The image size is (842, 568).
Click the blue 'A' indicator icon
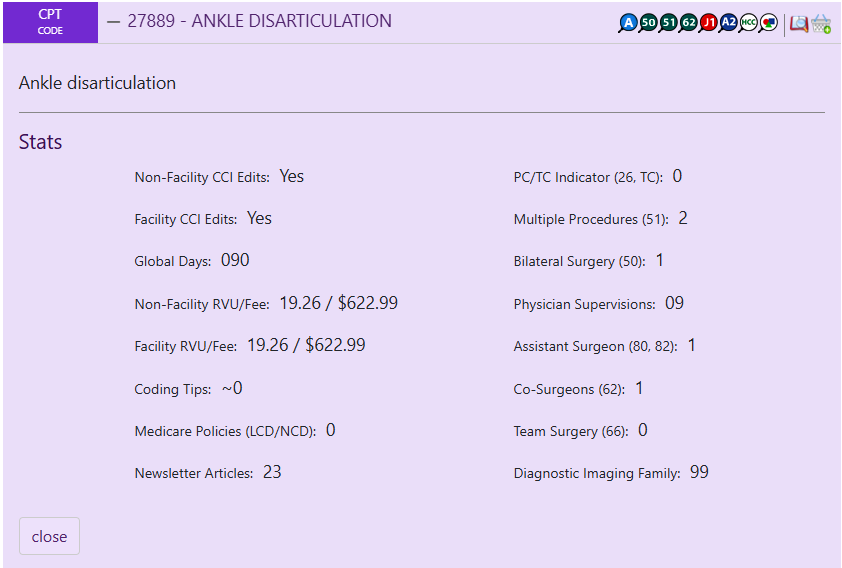(x=628, y=22)
